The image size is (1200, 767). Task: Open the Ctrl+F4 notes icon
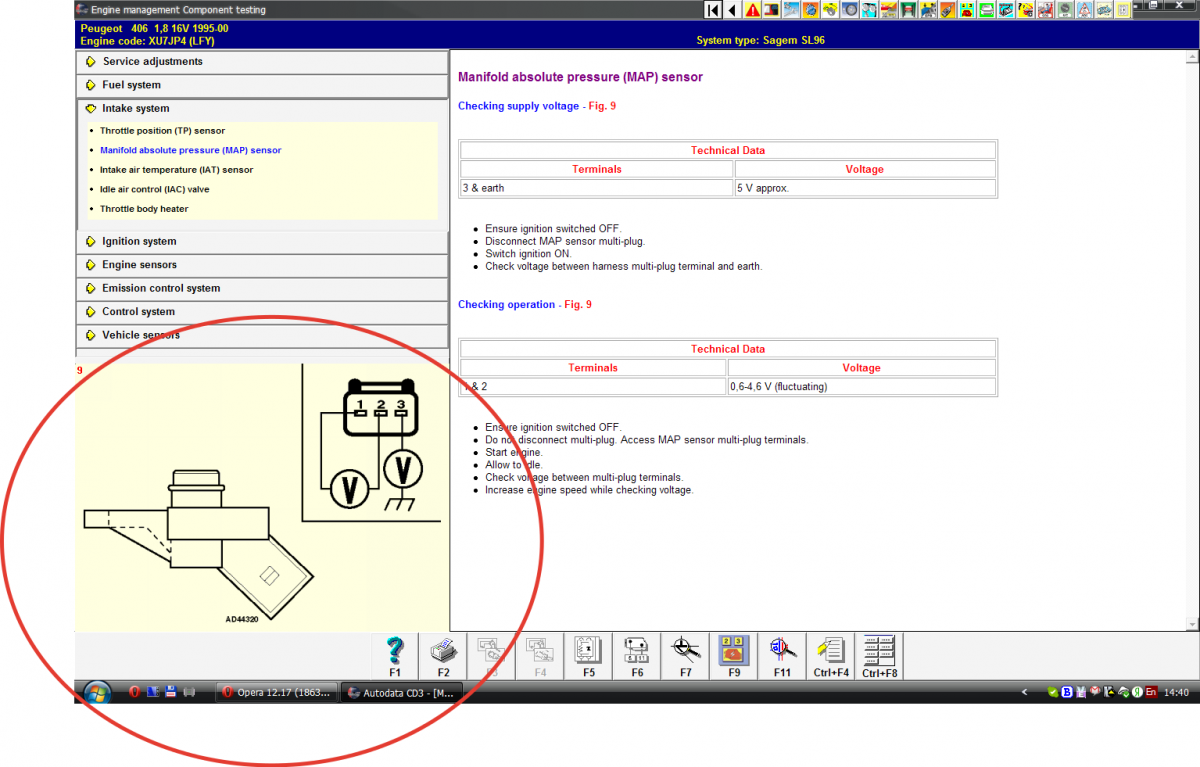coord(831,651)
